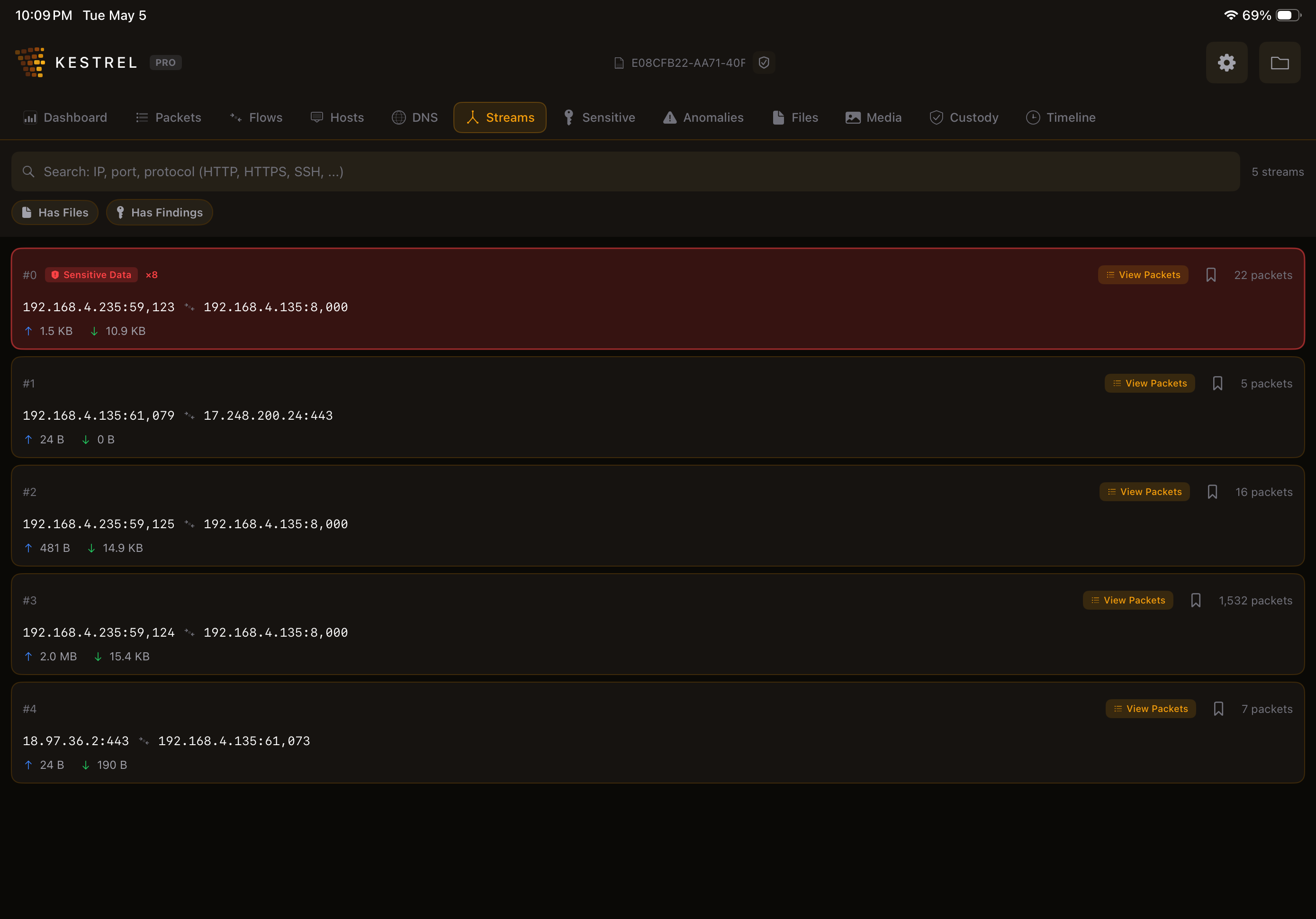This screenshot has width=1316, height=919.
Task: Open the Dashboard tab
Action: (x=65, y=117)
